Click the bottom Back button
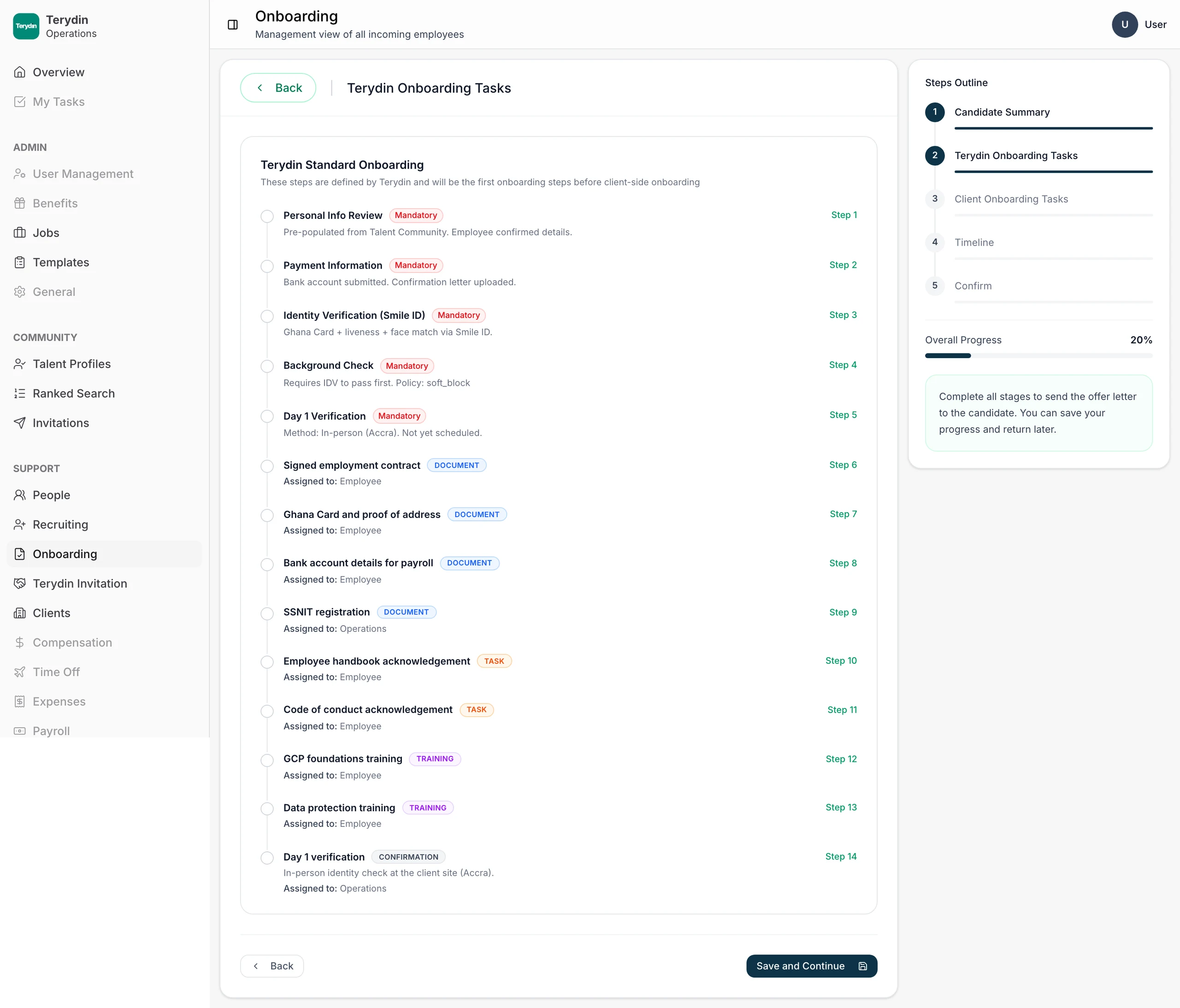The width and height of the screenshot is (1180, 1008). 272,966
